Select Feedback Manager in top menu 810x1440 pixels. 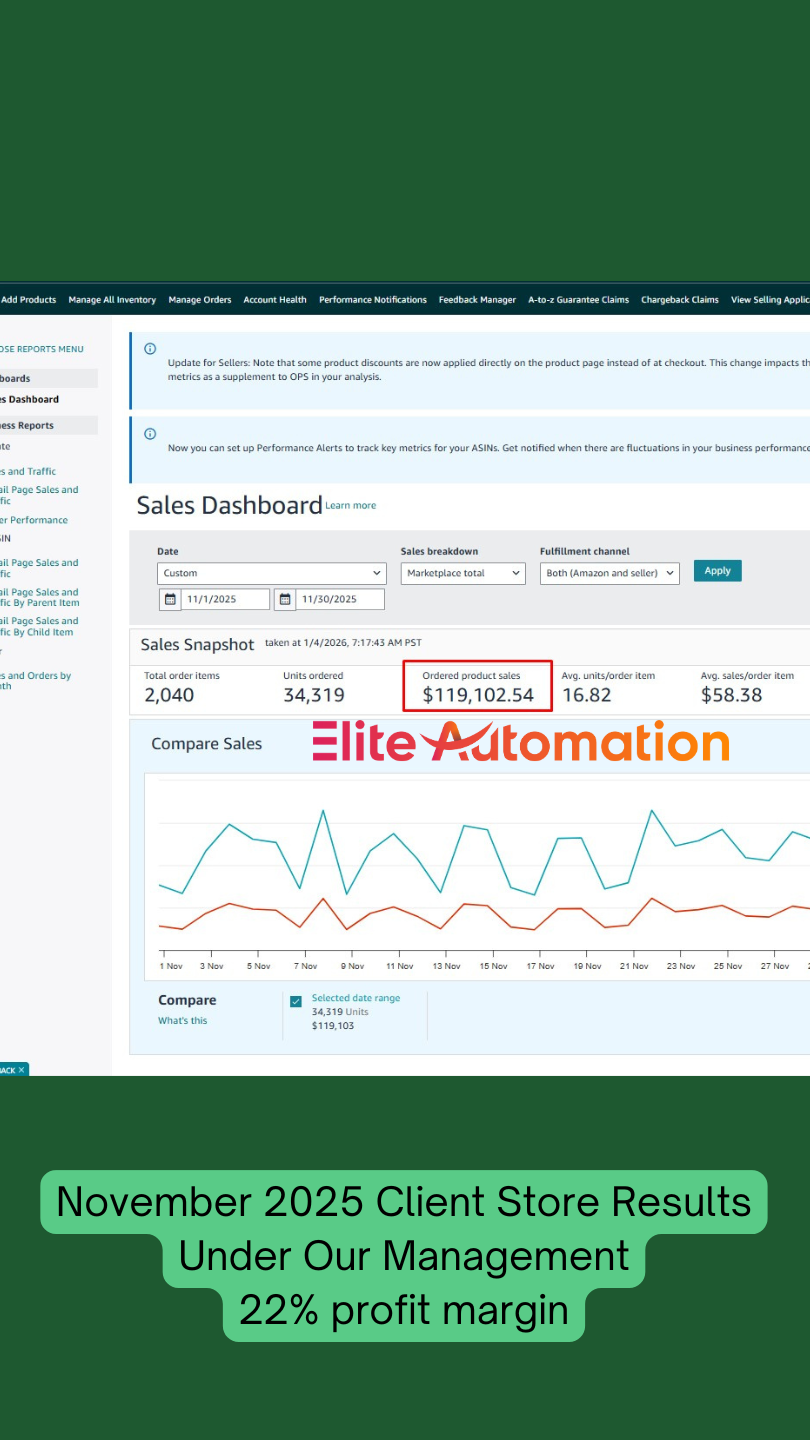click(477, 300)
